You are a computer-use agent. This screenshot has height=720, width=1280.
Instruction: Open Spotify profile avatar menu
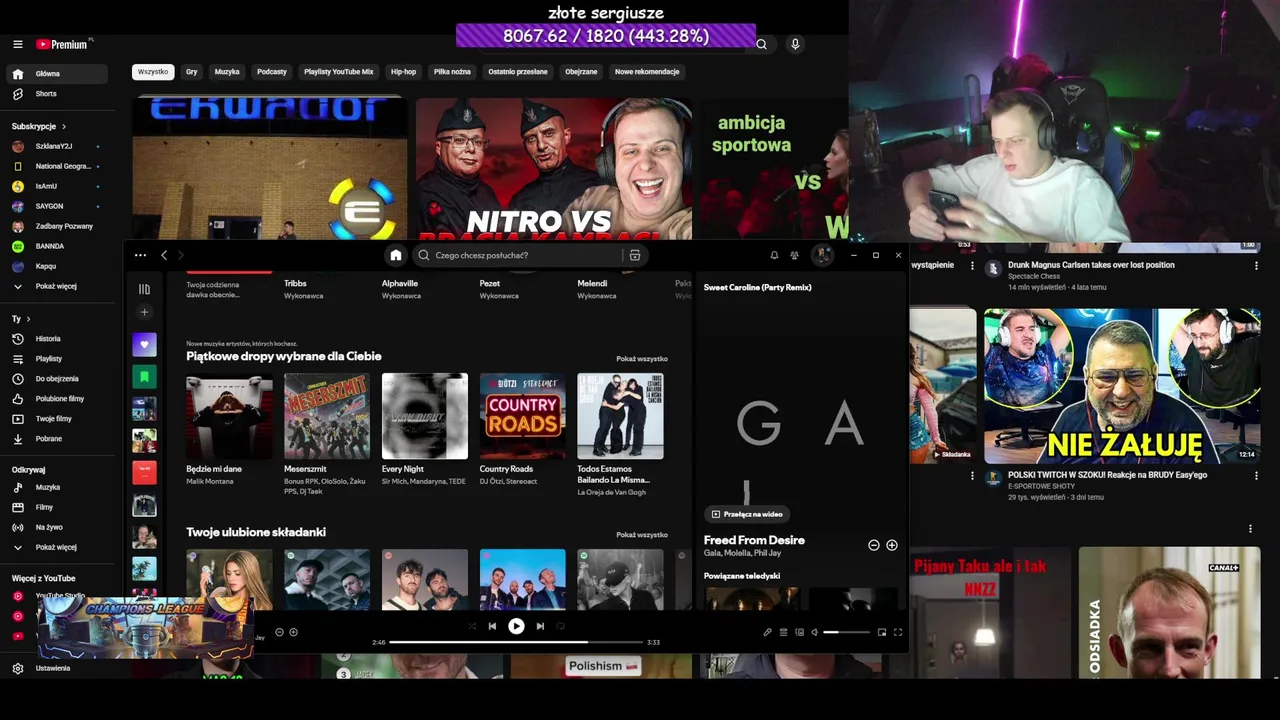point(822,255)
